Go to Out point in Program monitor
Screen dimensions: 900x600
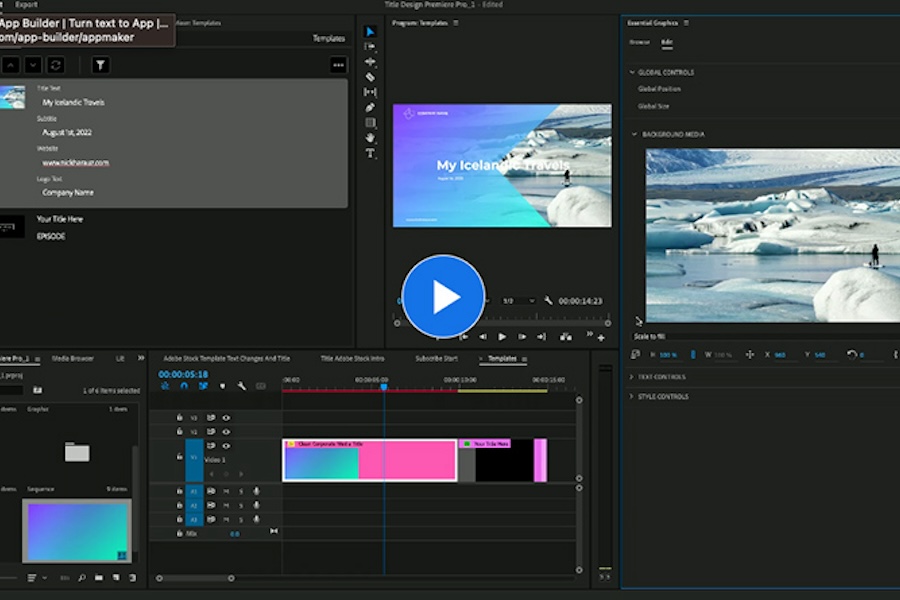541,337
